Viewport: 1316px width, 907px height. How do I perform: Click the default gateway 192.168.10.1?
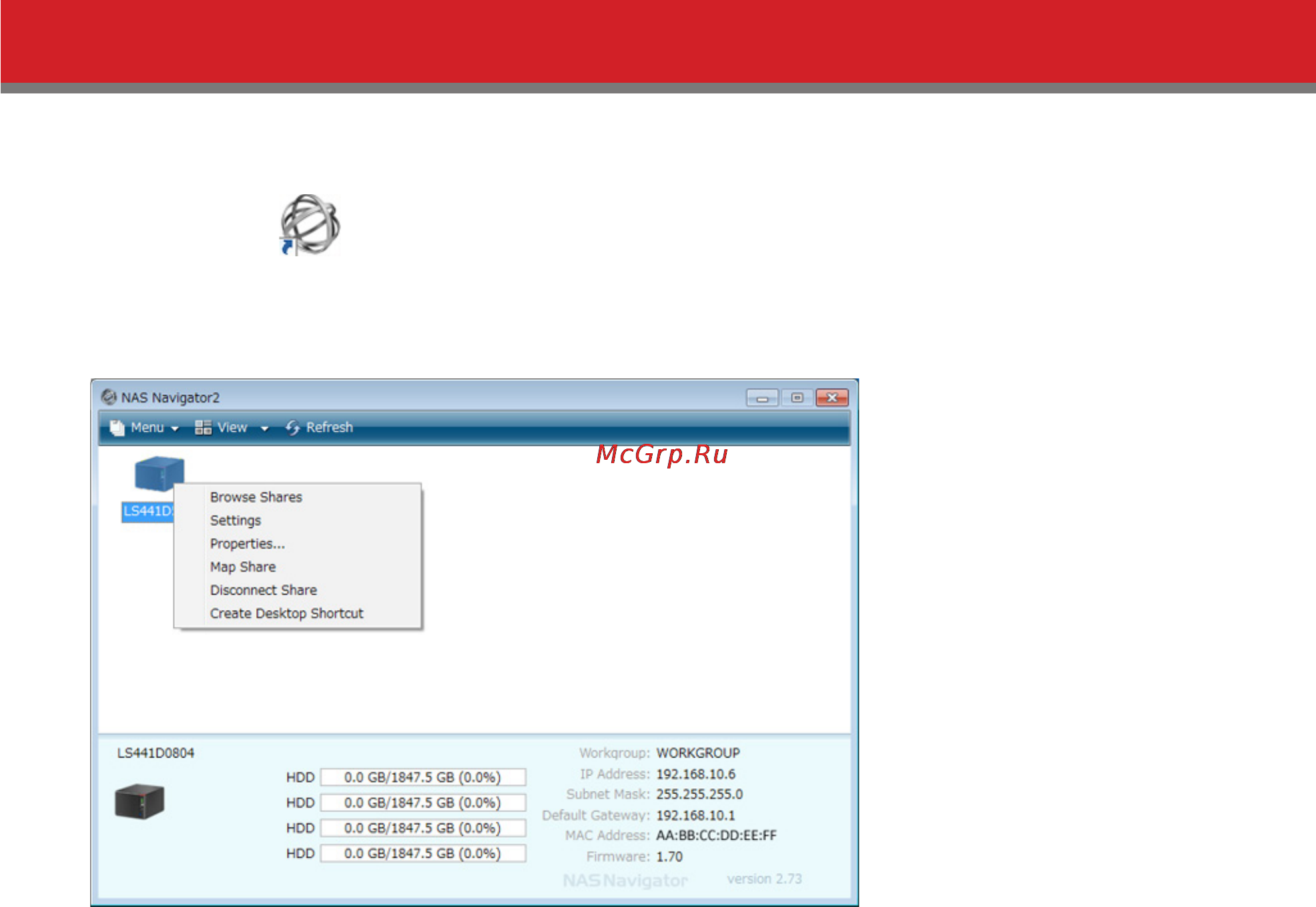point(695,816)
